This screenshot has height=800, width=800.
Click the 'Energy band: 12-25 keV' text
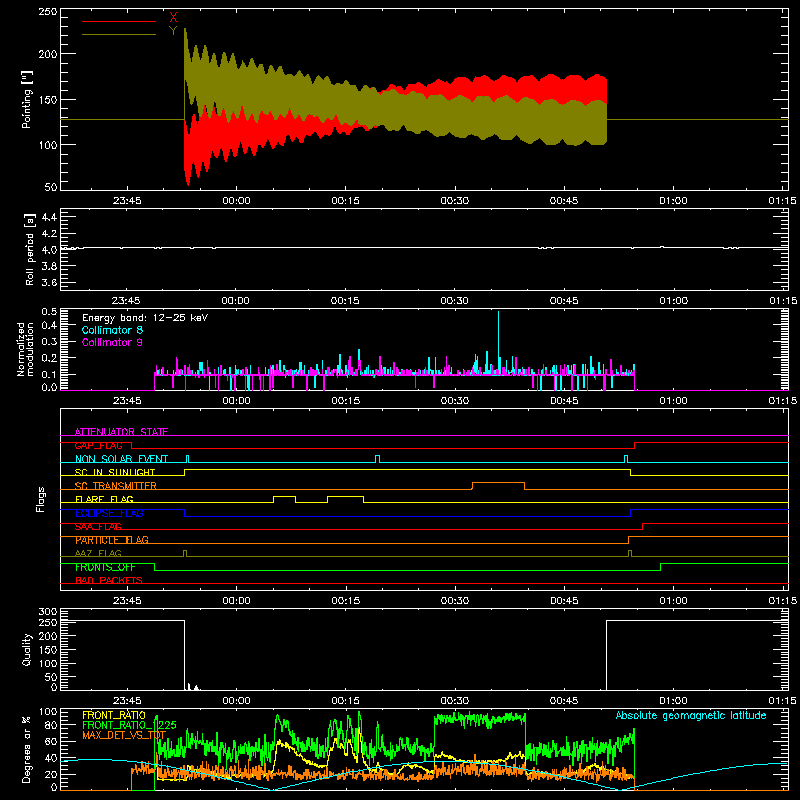tap(145, 318)
